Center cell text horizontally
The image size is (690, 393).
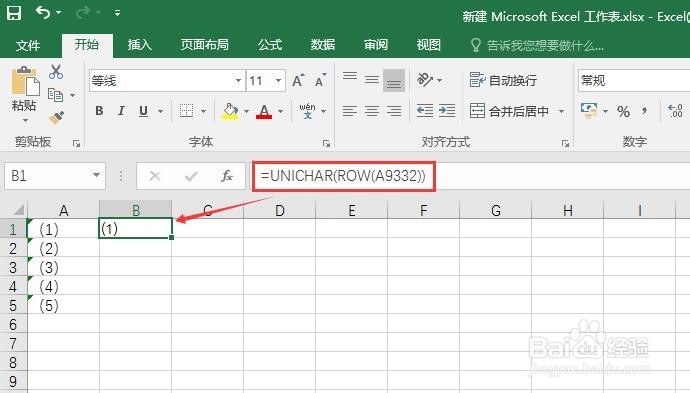click(x=372, y=111)
